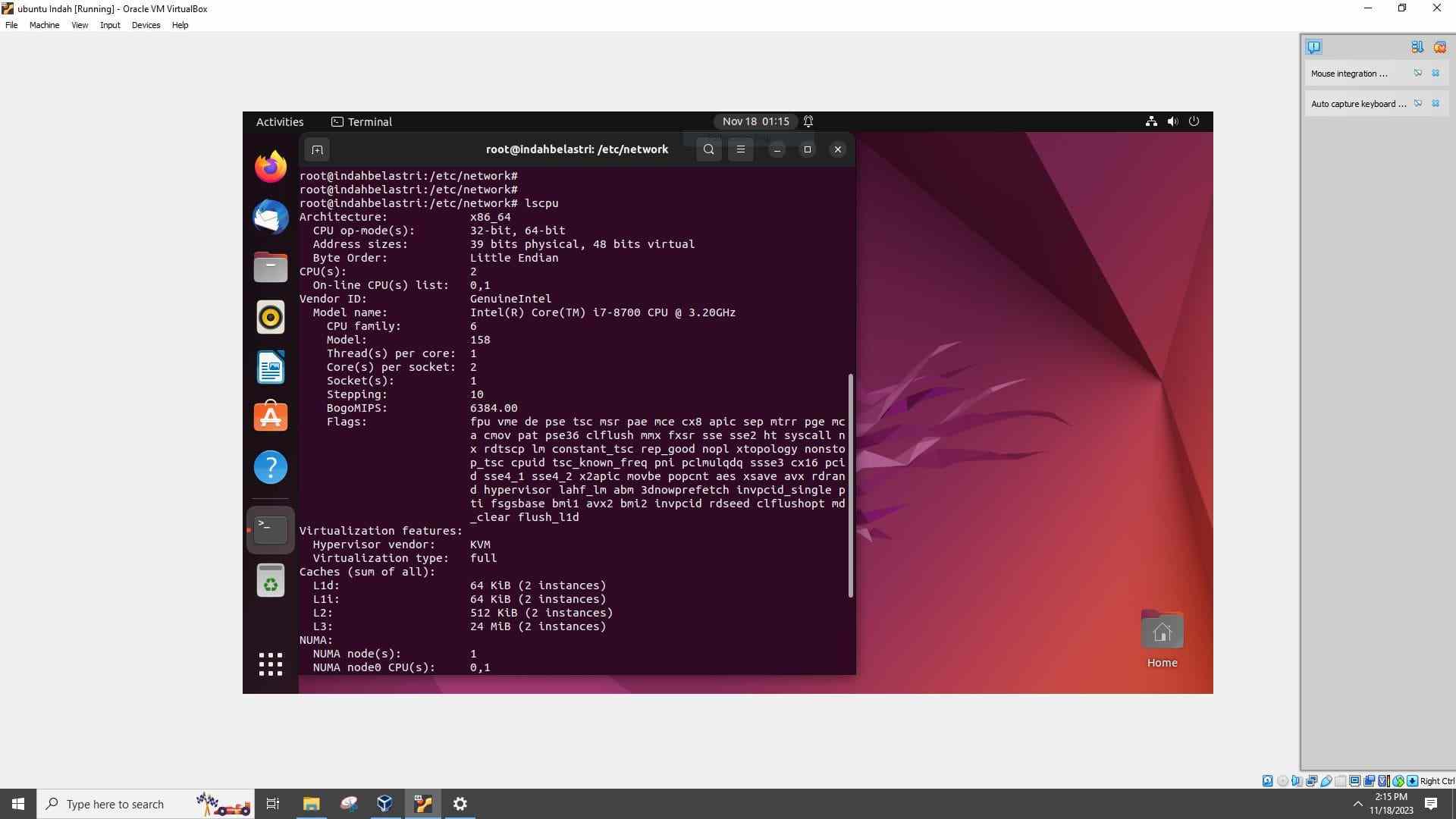Image resolution: width=1456 pixels, height=819 pixels.
Task: Dismiss the Mouse integration notification
Action: [1436, 73]
